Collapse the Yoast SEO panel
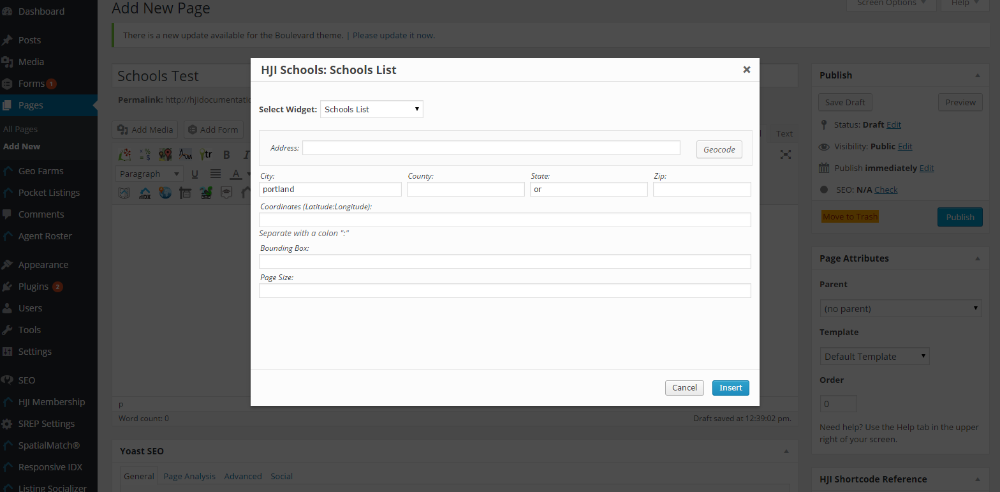This screenshot has height=492, width=1000. [x=786, y=451]
